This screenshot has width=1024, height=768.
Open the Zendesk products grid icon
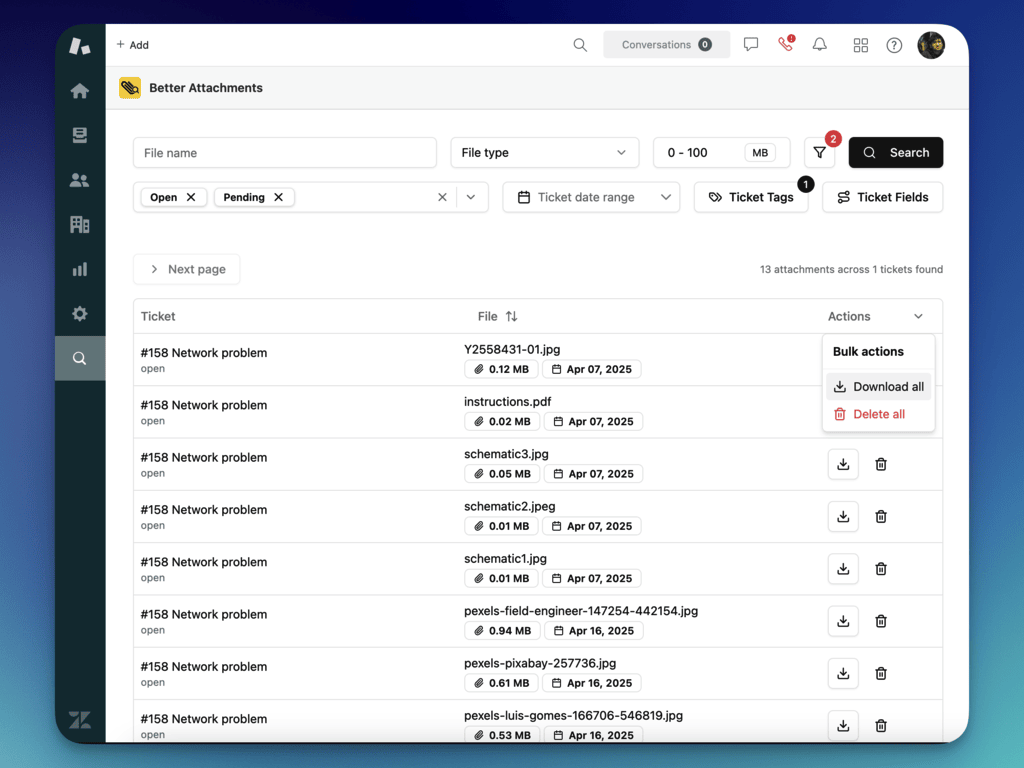point(860,45)
